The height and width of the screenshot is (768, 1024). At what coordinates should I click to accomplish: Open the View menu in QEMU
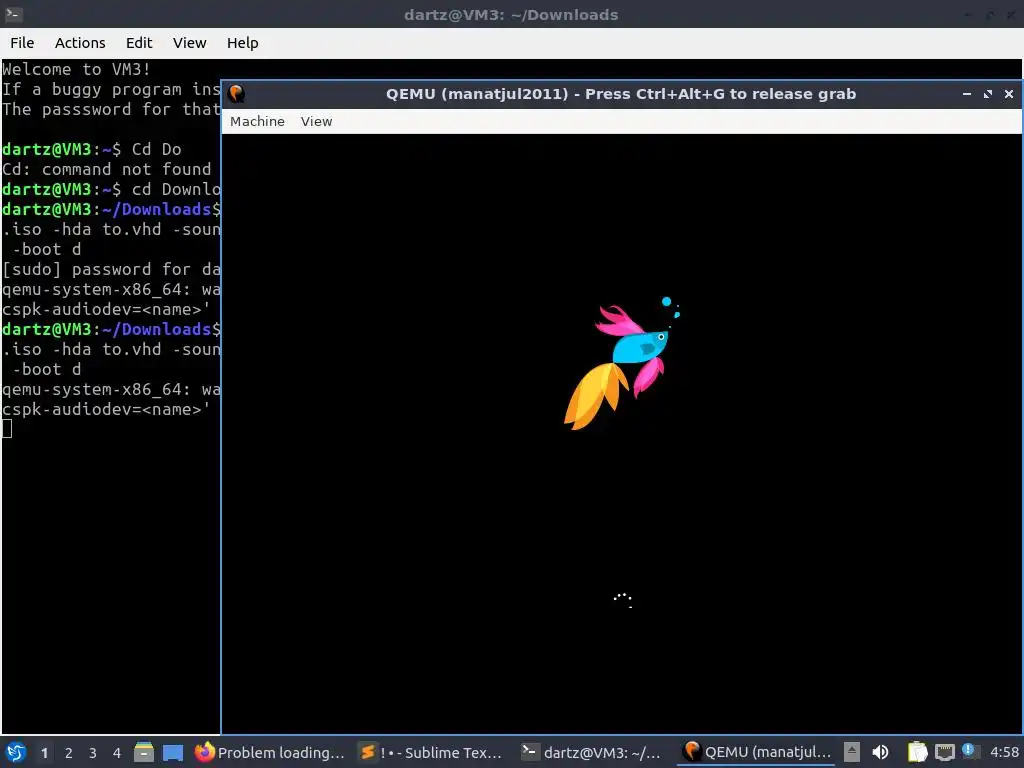coord(316,121)
